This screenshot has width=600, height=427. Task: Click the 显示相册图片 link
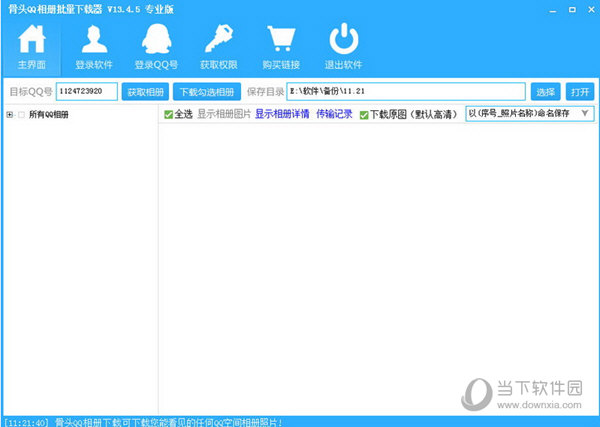[x=224, y=114]
